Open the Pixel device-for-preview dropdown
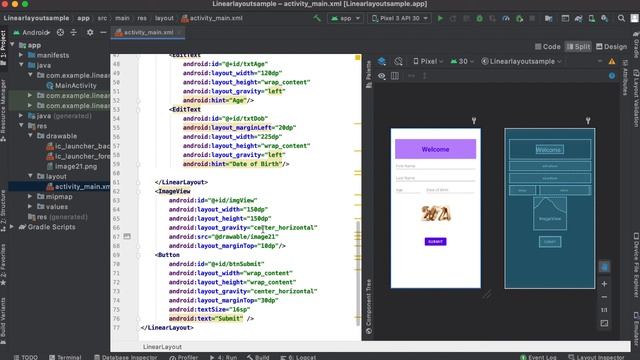 pos(428,61)
